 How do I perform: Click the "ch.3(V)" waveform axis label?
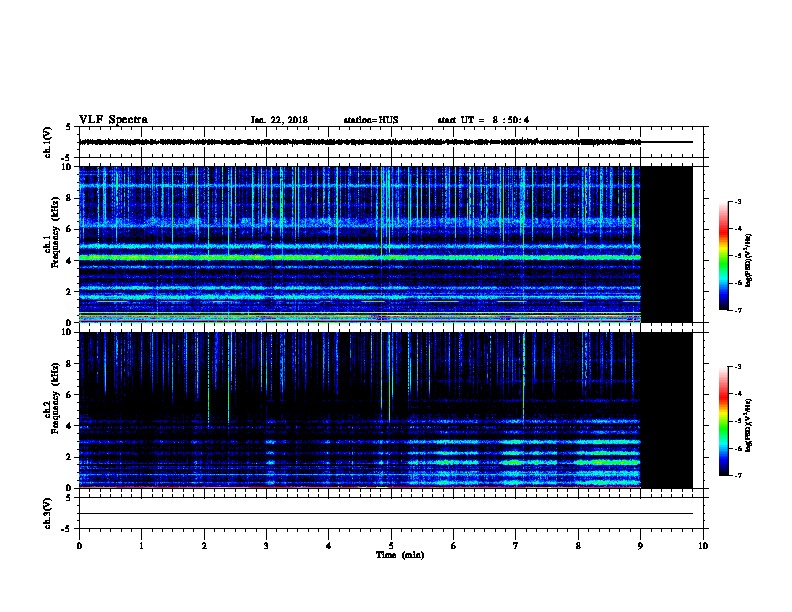tap(48, 513)
